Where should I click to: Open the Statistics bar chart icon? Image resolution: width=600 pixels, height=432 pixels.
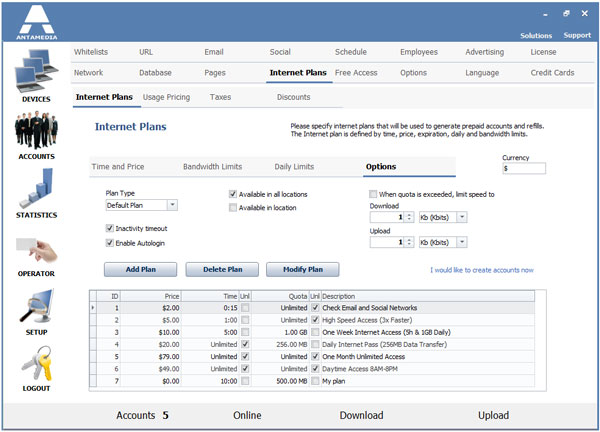click(x=36, y=189)
